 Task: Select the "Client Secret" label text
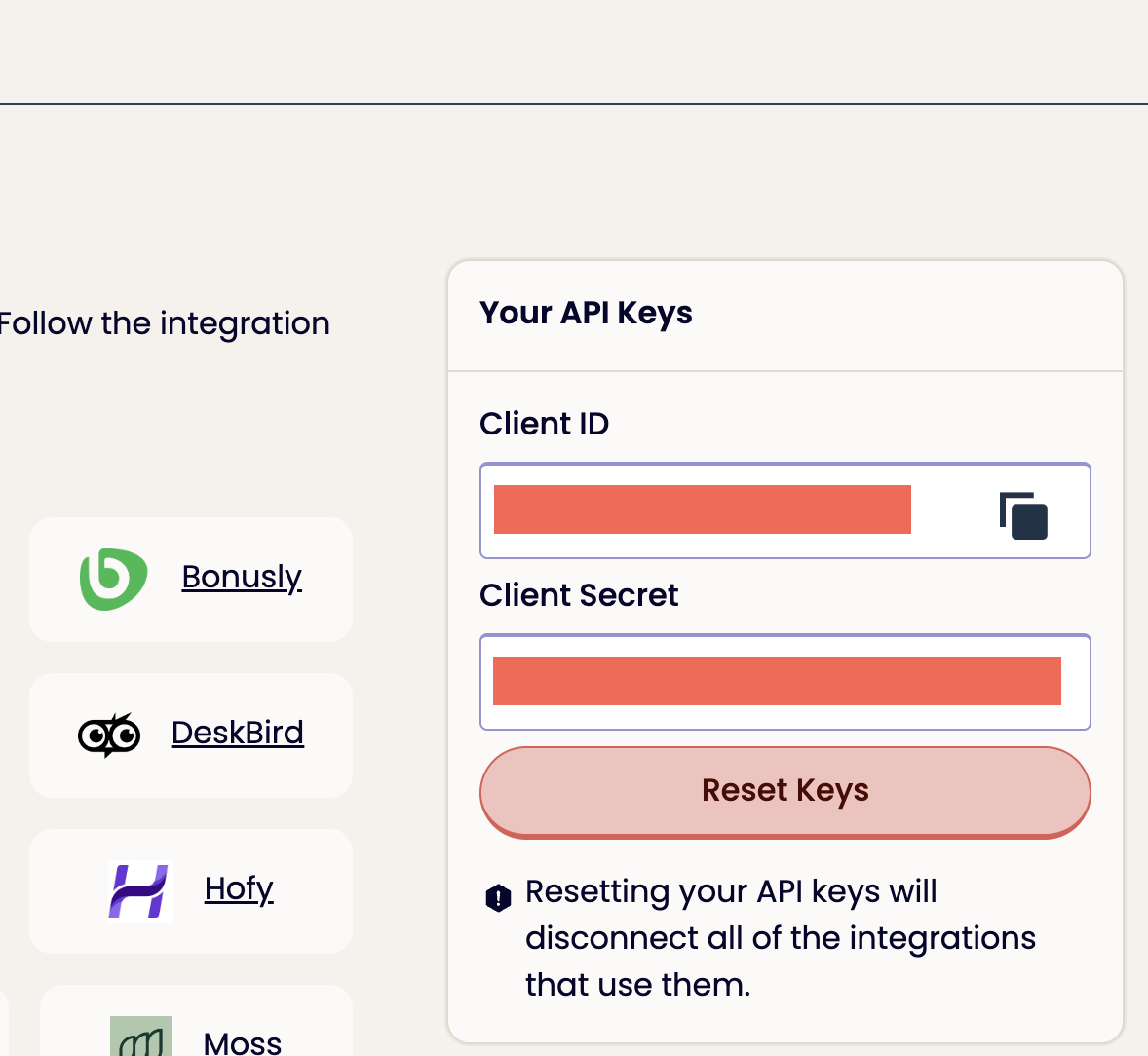(579, 595)
